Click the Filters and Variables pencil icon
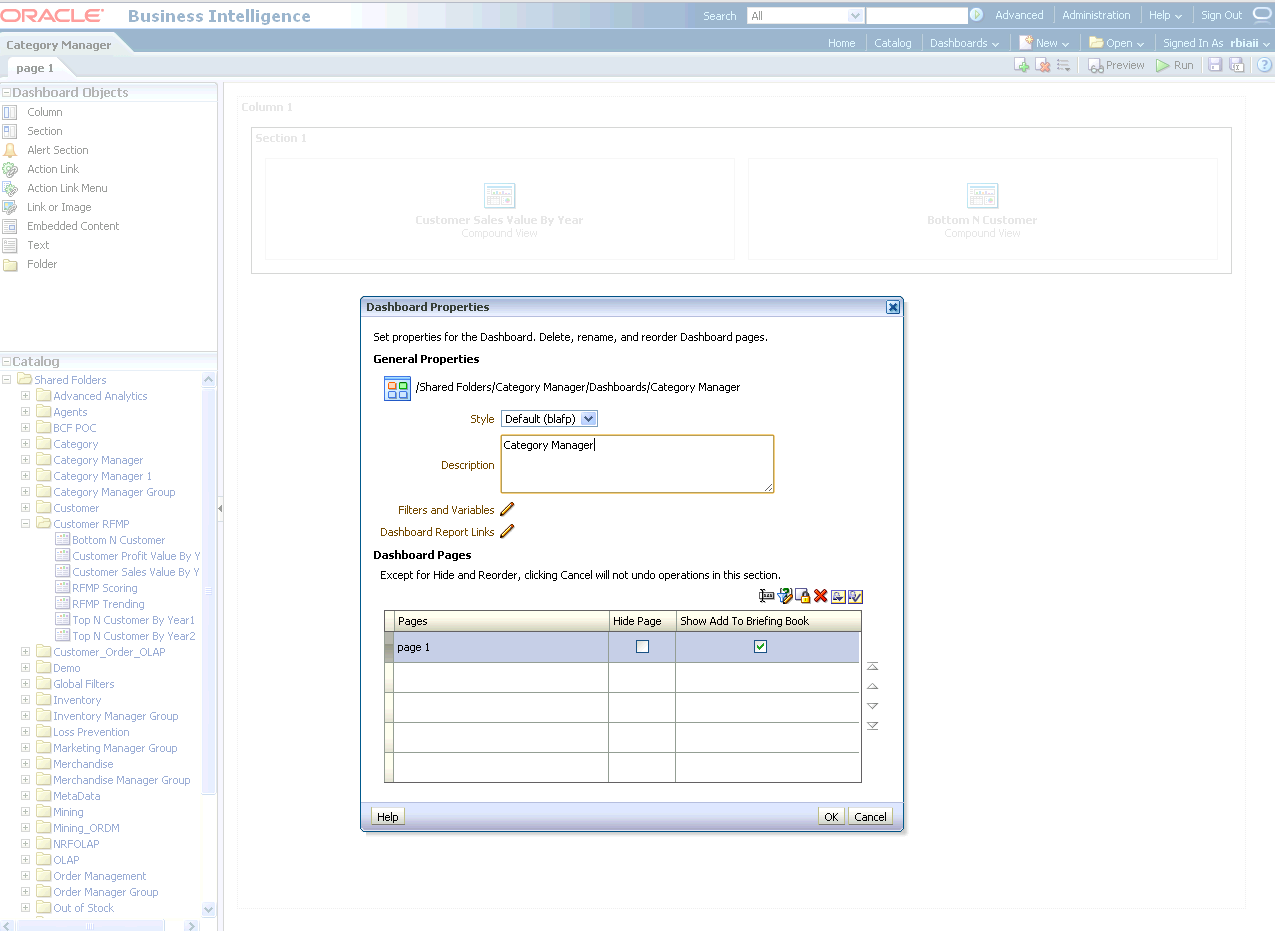Screen dimensions: 1275x931 click(x=507, y=510)
